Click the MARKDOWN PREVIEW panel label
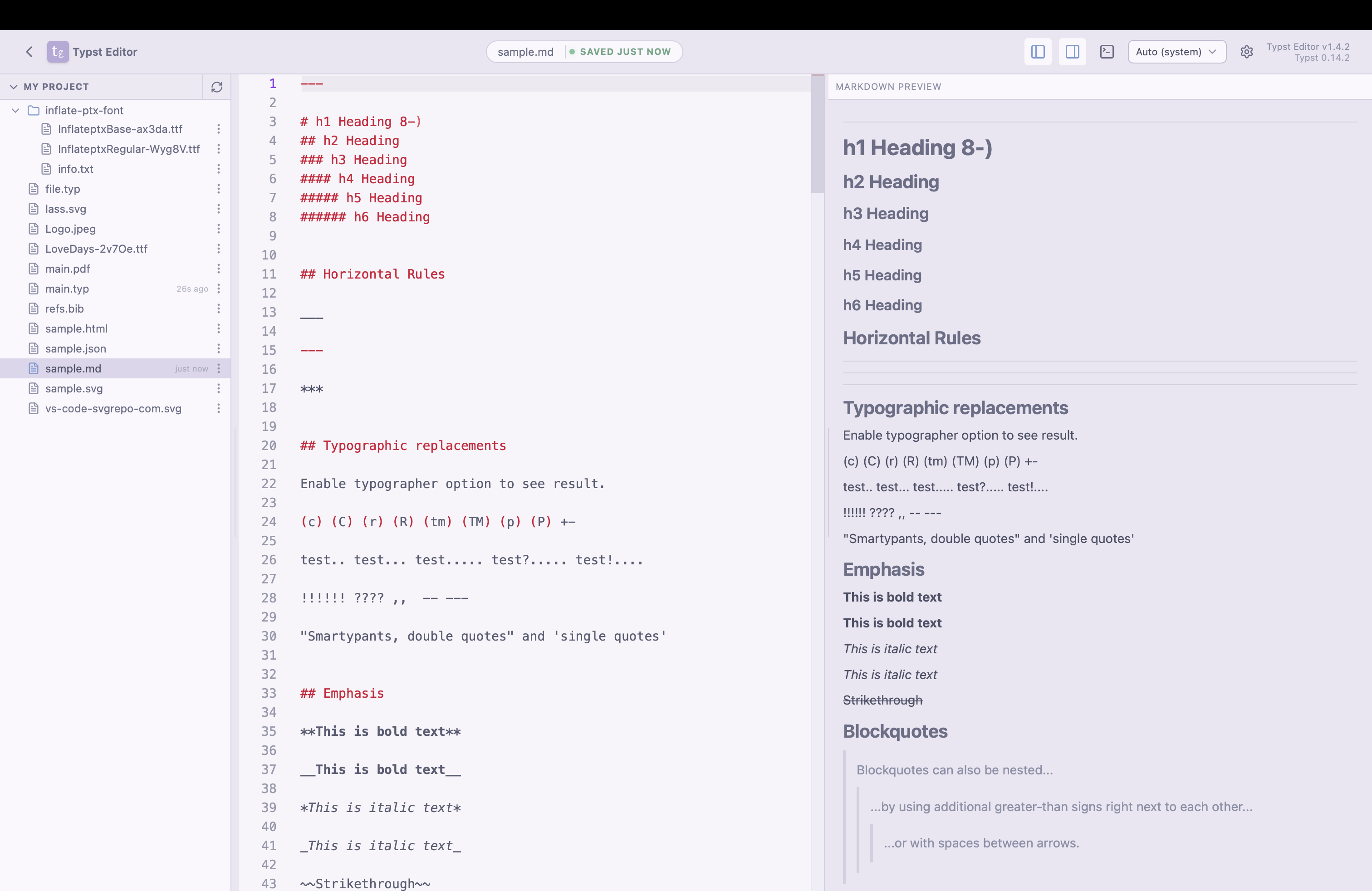 click(888, 87)
